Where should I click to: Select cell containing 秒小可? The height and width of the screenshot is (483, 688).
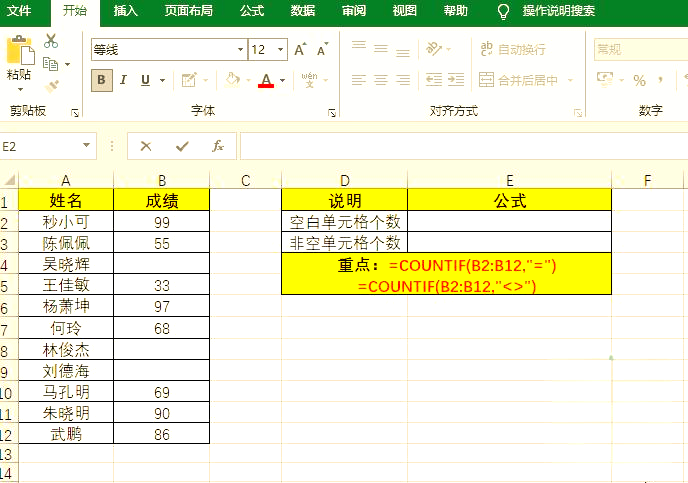(x=66, y=222)
